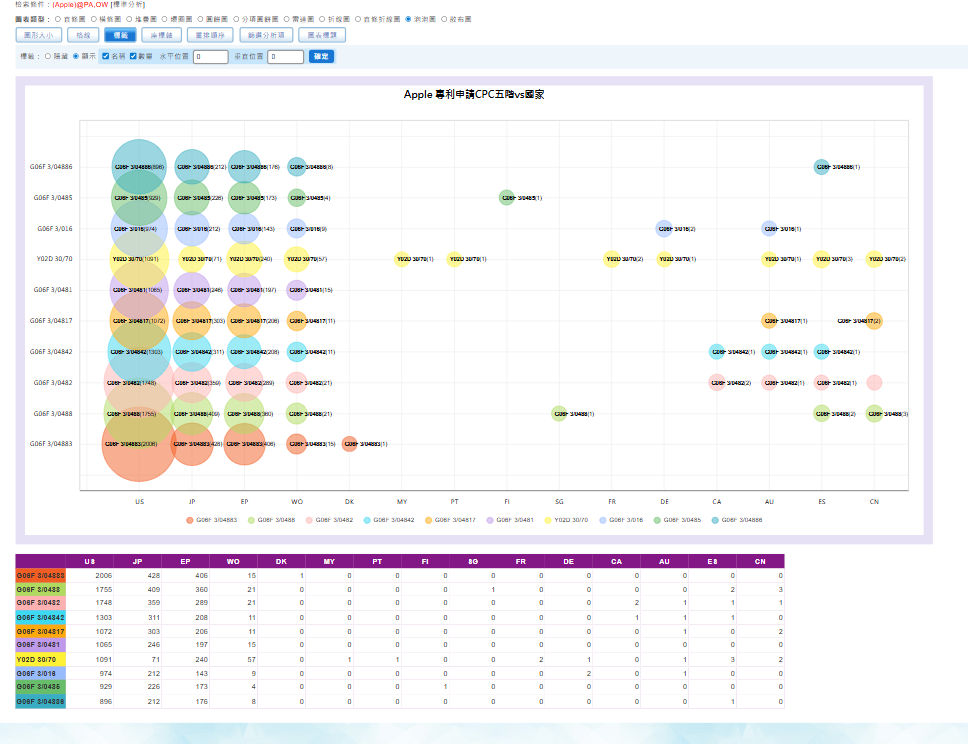This screenshot has height=744, width=968.
Task: Click the 水平位置 input field
Action: coord(211,57)
